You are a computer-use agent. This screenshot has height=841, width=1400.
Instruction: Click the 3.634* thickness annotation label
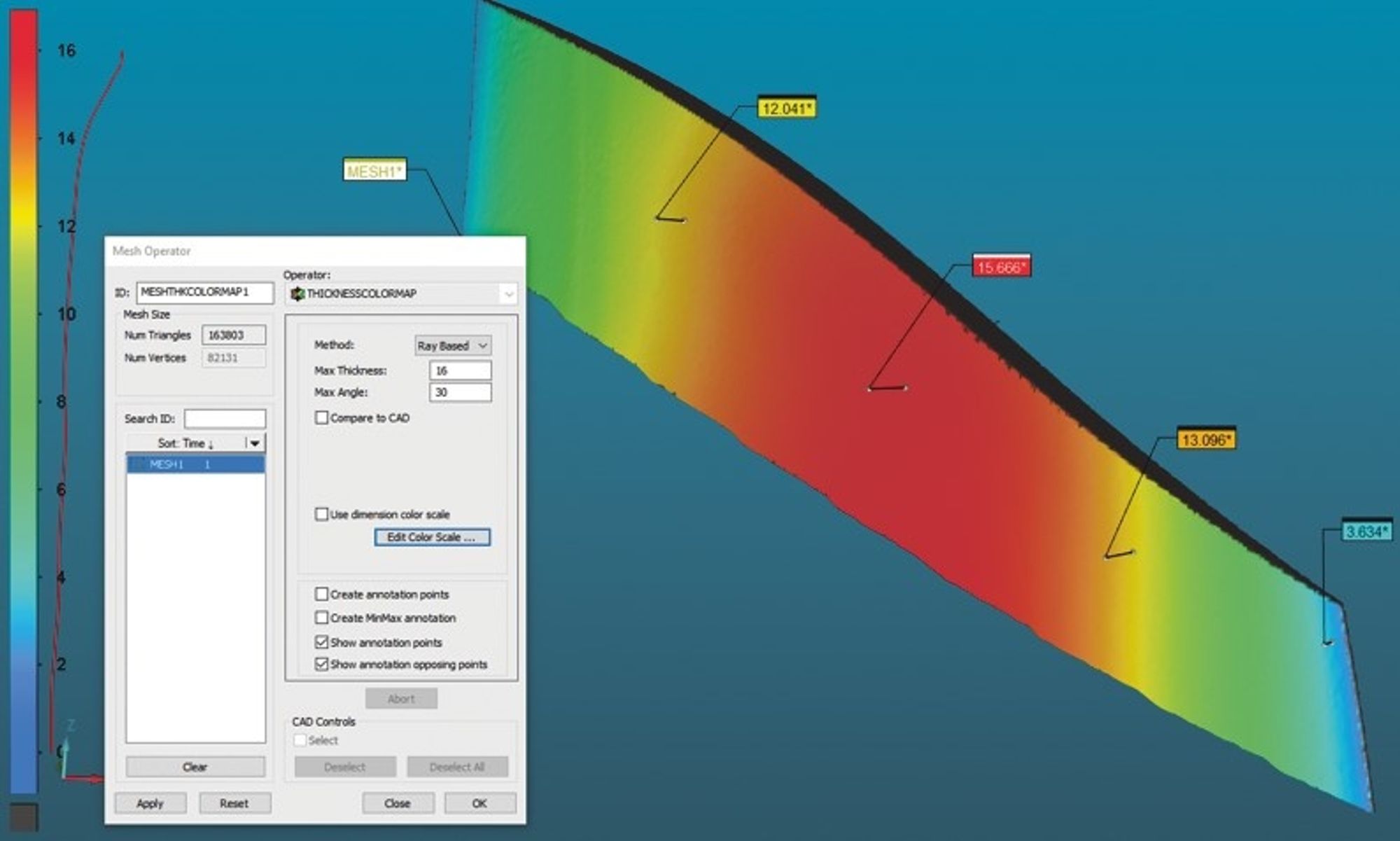click(1367, 531)
